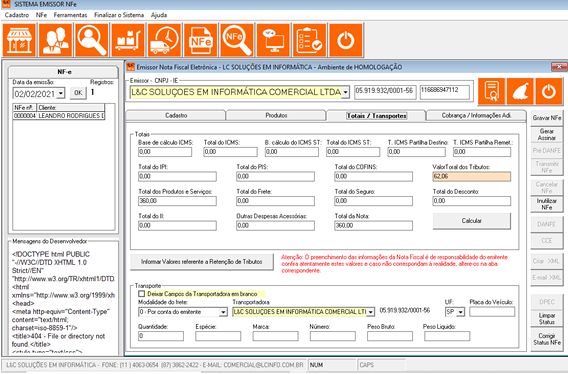The height and width of the screenshot is (374, 568).
Task: Open the delivery truck with clock icon
Action: click(164, 40)
